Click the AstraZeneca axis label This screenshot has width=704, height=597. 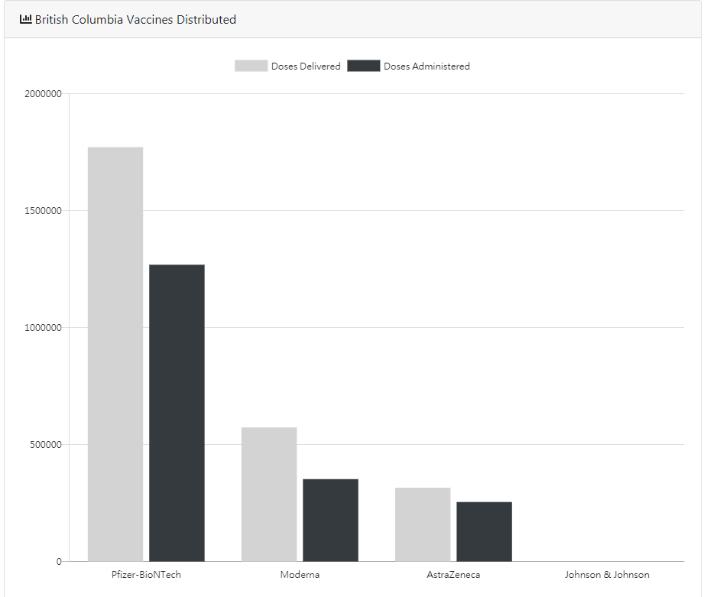click(453, 575)
